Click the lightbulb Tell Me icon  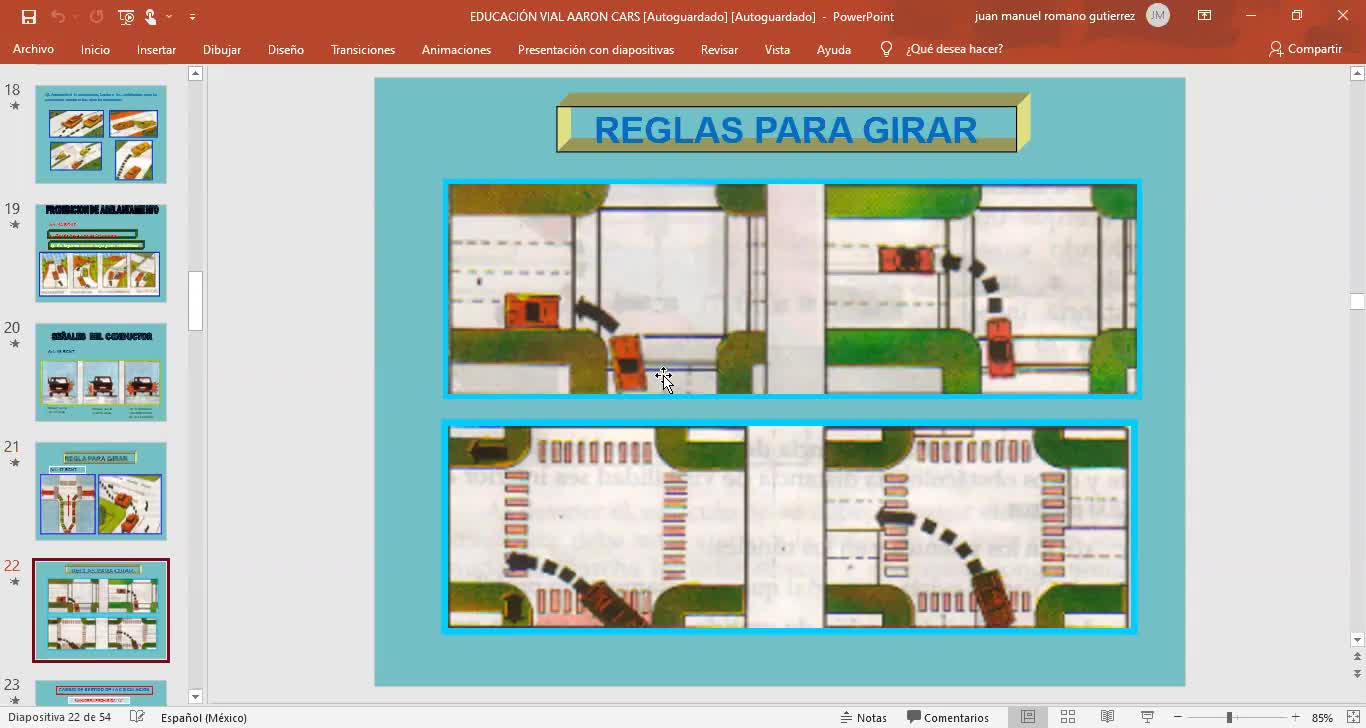pyautogui.click(x=886, y=49)
